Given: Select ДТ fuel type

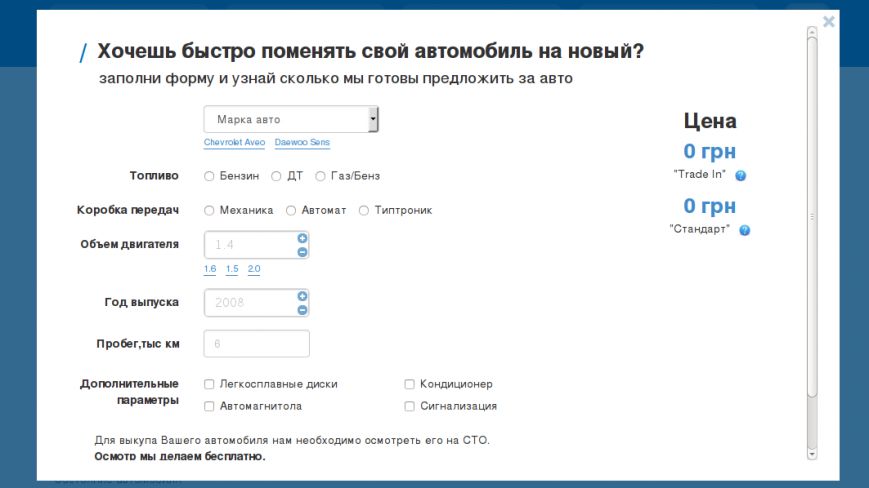Looking at the screenshot, I should coord(276,176).
